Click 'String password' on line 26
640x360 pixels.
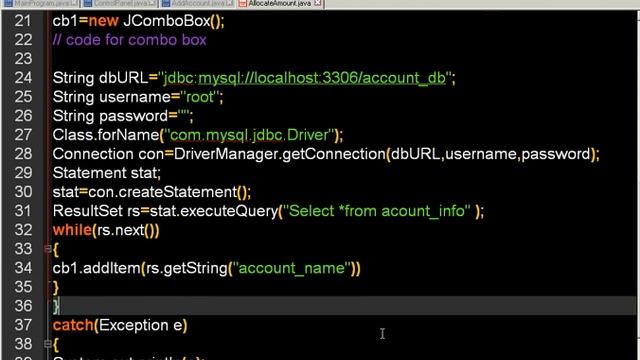click(110, 116)
